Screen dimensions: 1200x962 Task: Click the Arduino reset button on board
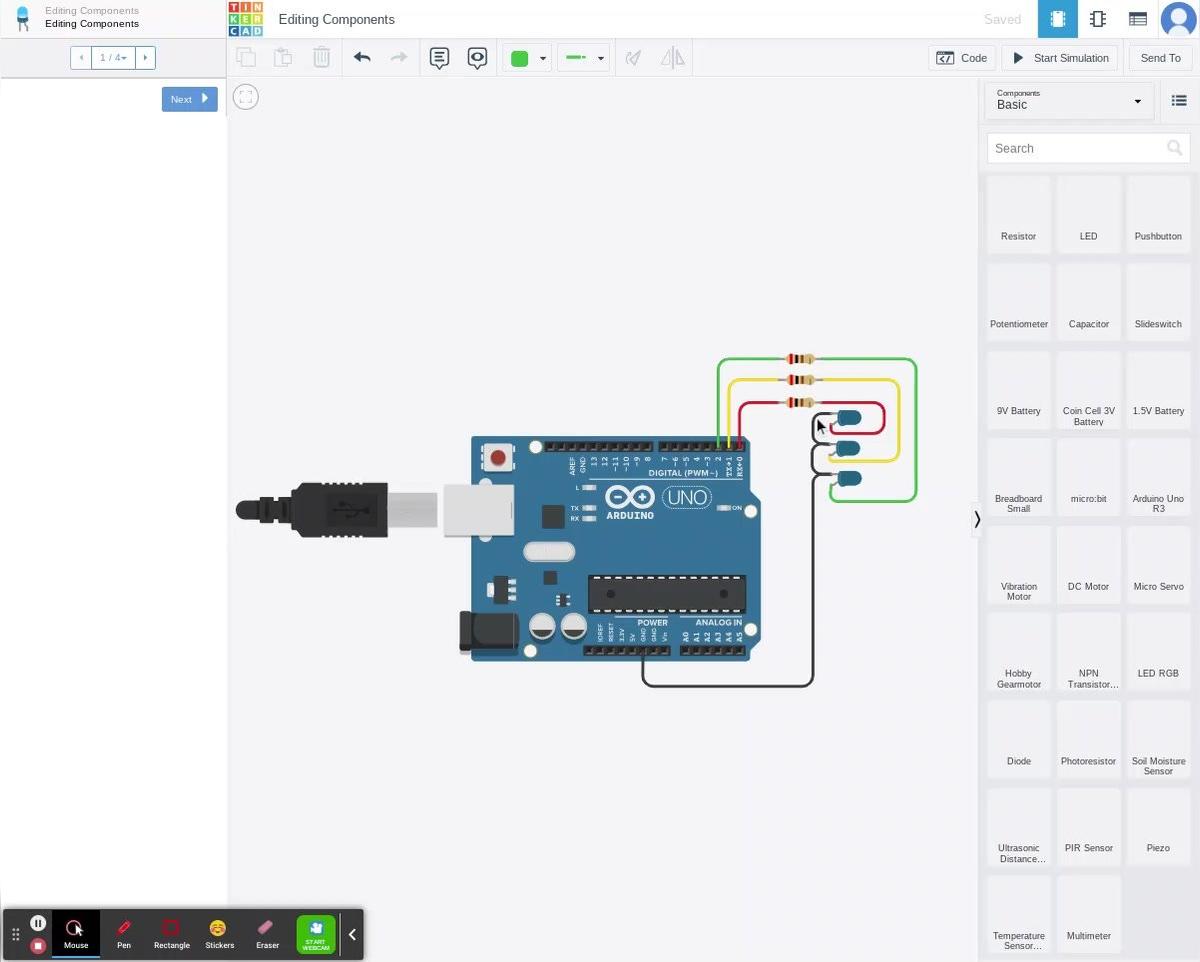tap(497, 458)
